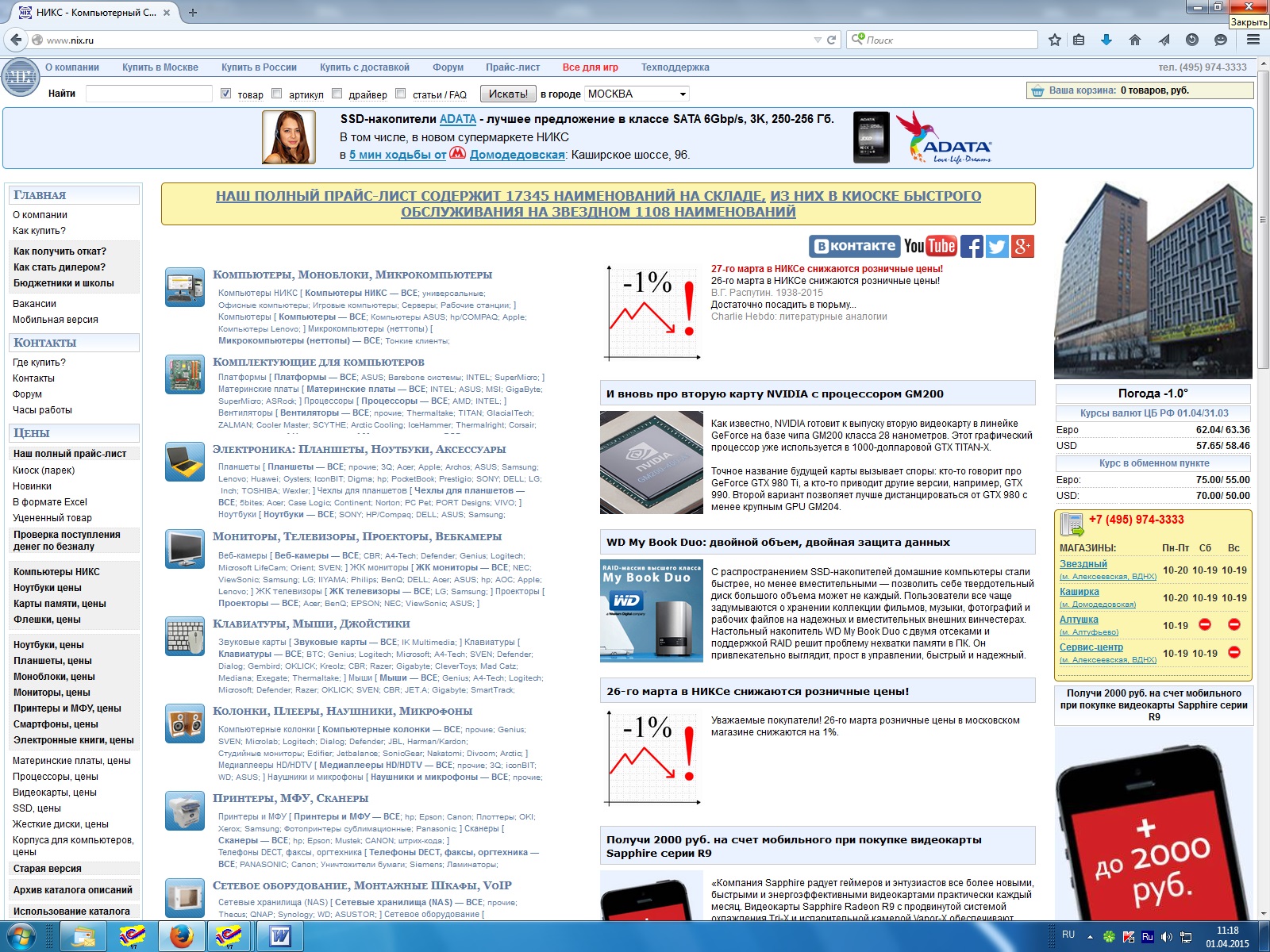
Task: Open the "Звездный" store link
Action: coord(1083,564)
